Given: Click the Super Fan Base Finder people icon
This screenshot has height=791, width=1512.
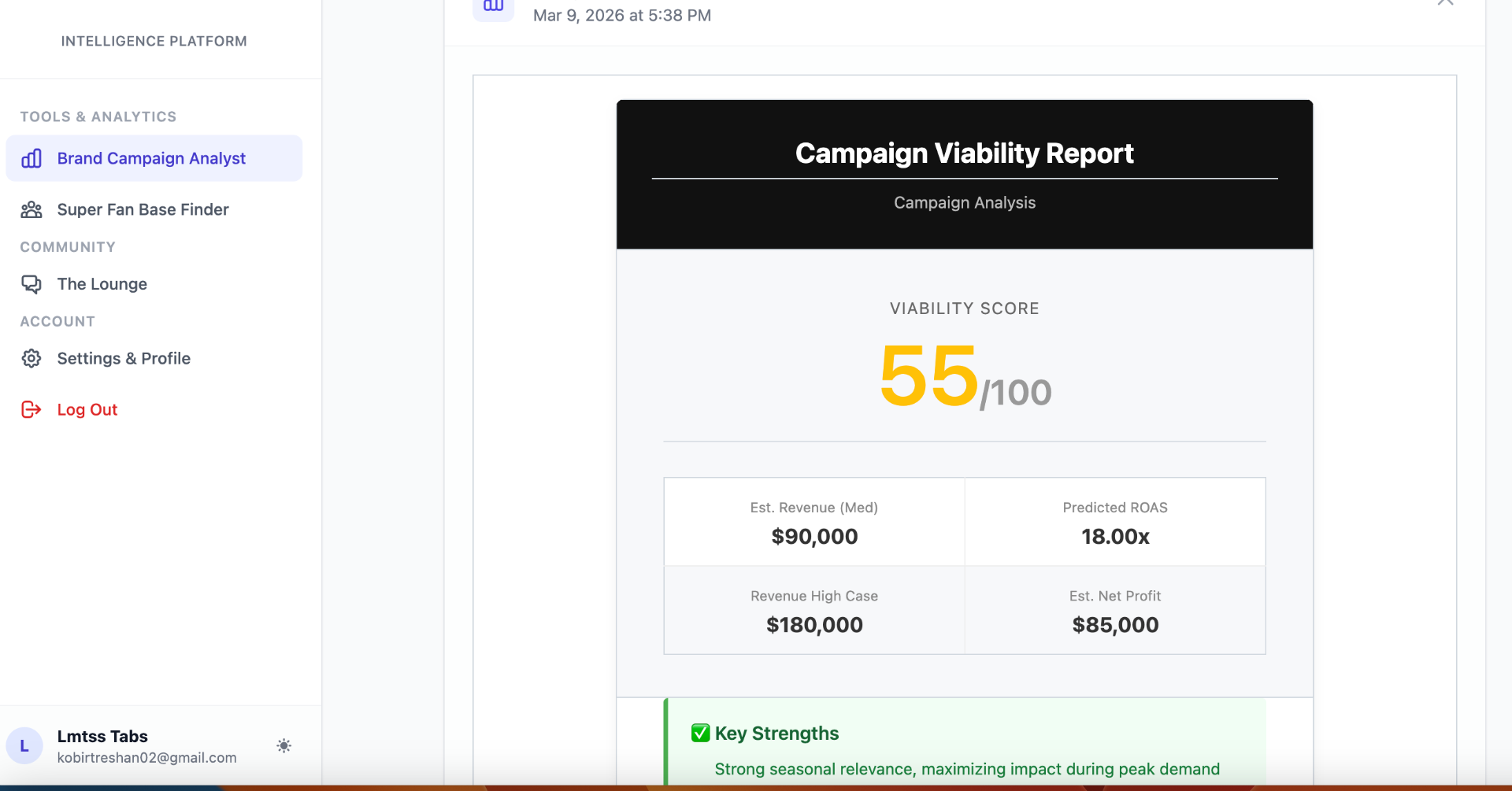Looking at the screenshot, I should tap(31, 209).
